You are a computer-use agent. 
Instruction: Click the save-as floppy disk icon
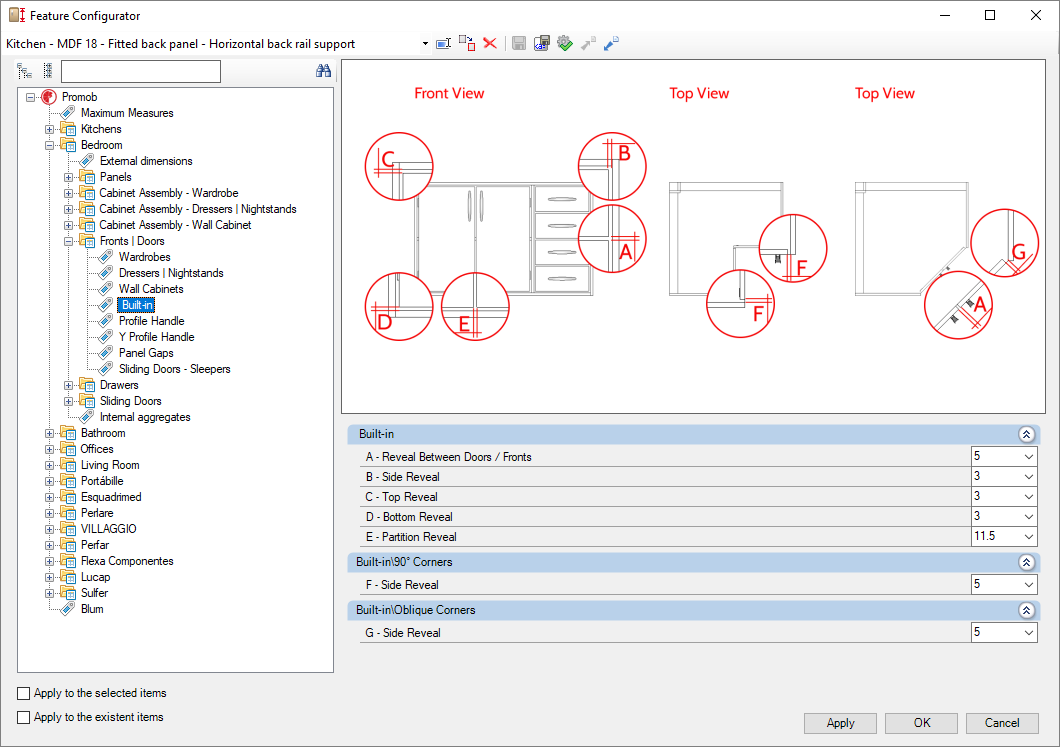click(x=541, y=44)
